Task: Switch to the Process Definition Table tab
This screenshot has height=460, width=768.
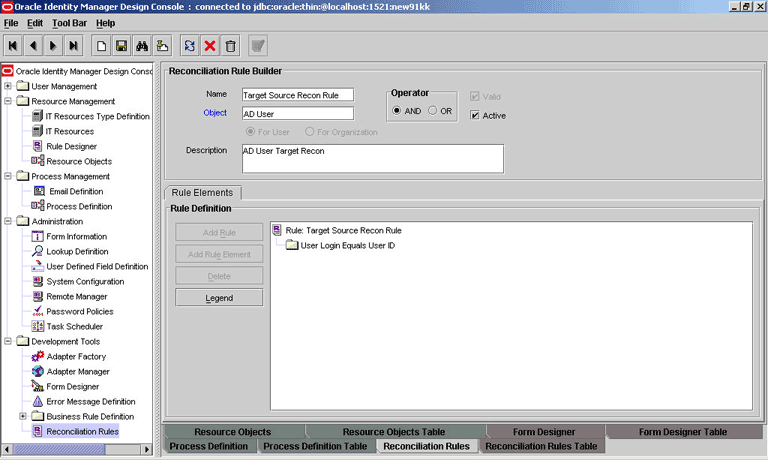Action: point(315,446)
